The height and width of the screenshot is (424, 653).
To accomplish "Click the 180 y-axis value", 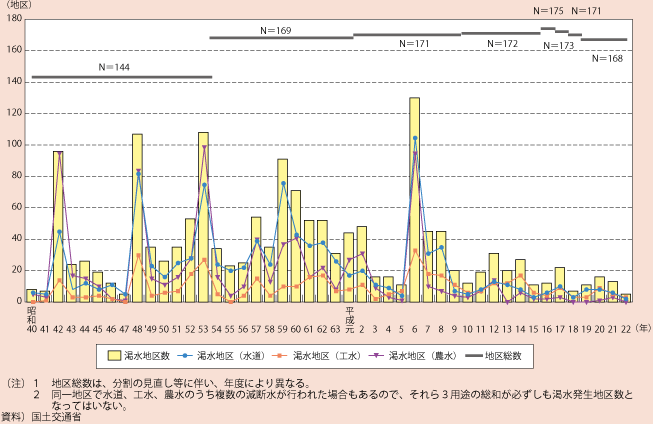I will click(15, 19).
